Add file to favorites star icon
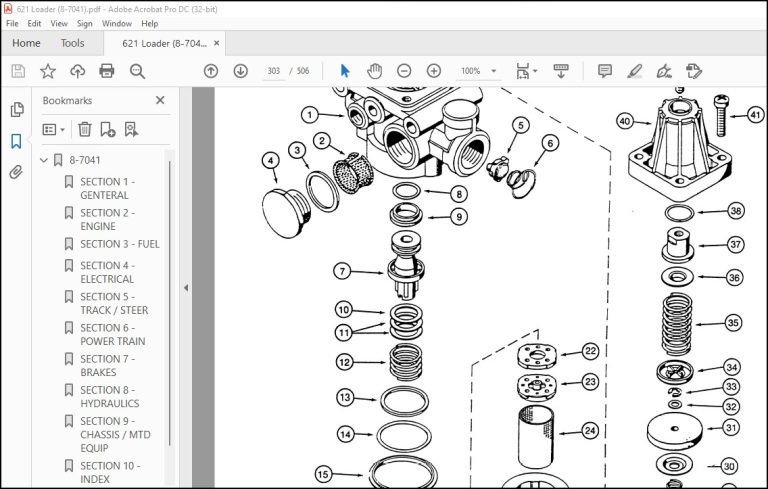Image resolution: width=768 pixels, height=489 pixels. point(48,71)
